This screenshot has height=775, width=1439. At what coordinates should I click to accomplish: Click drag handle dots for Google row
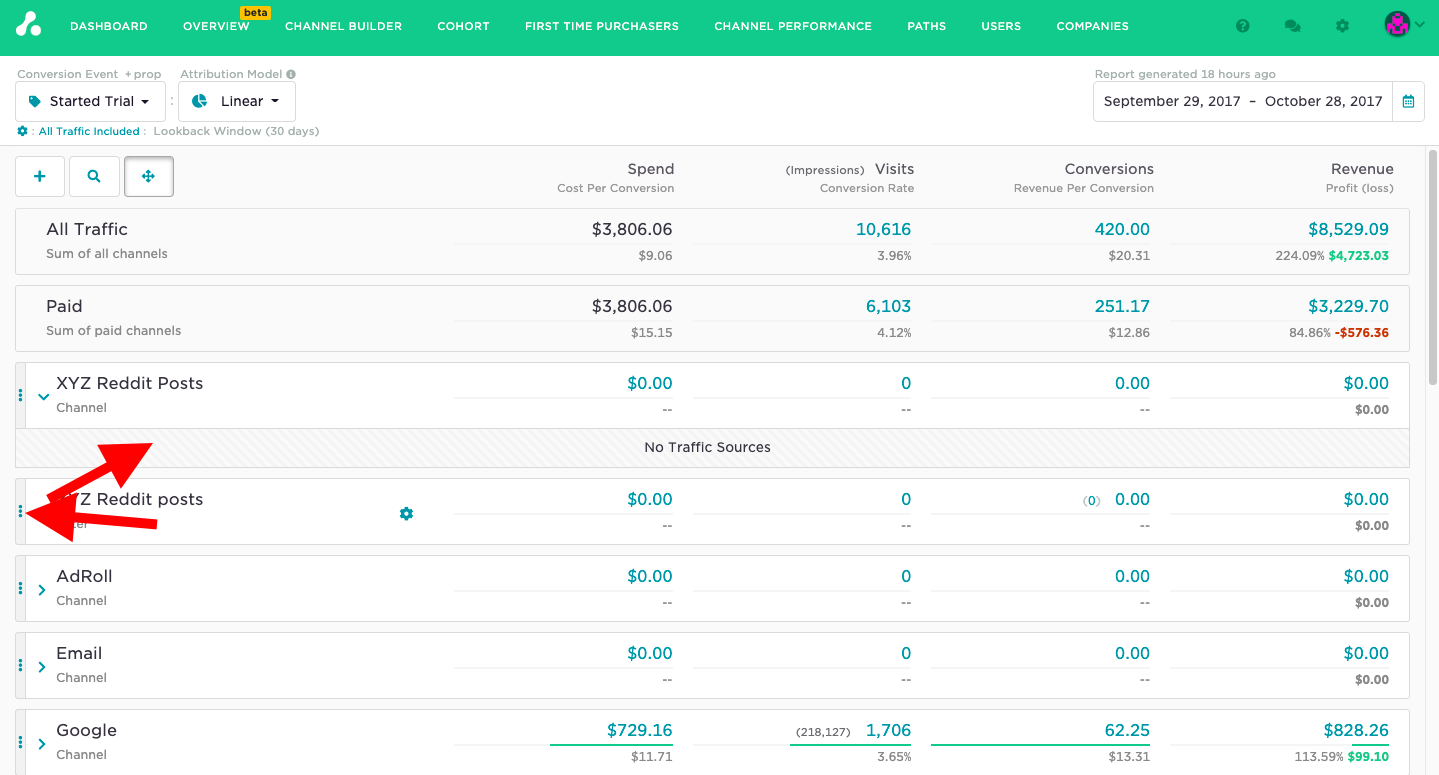20,742
